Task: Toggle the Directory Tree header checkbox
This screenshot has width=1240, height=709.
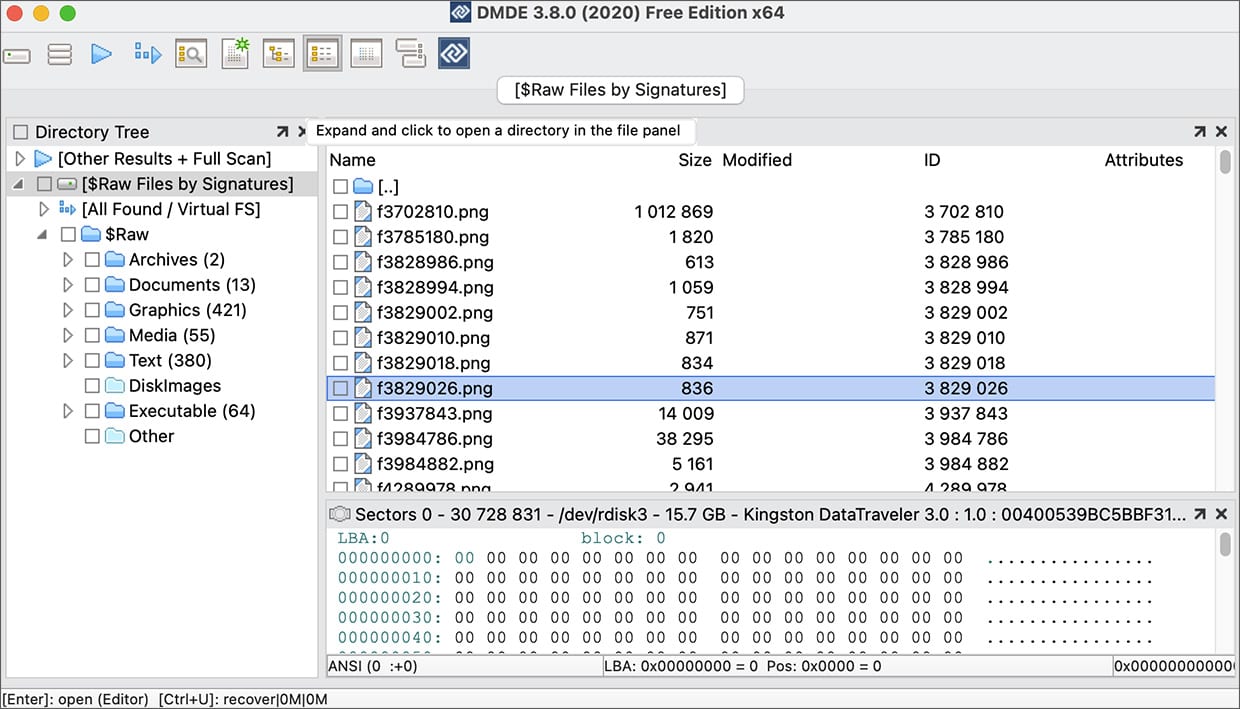Action: (x=21, y=132)
